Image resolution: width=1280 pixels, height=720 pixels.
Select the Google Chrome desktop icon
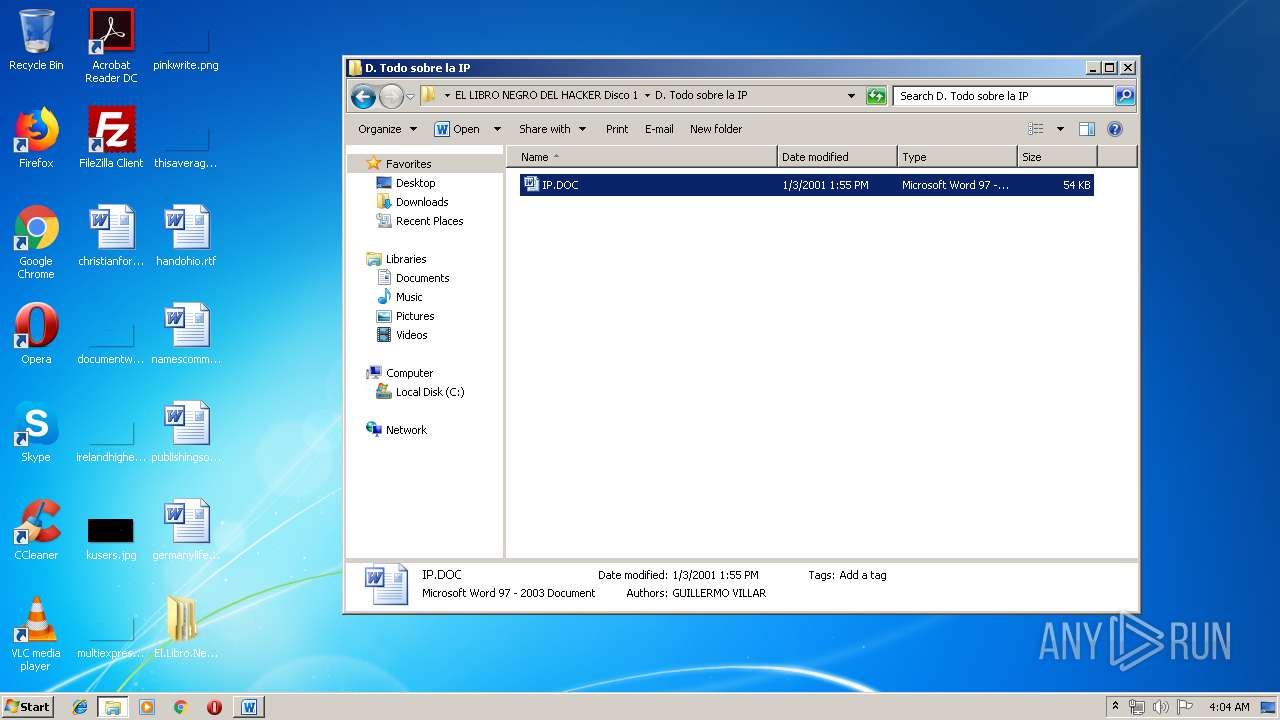pyautogui.click(x=36, y=242)
